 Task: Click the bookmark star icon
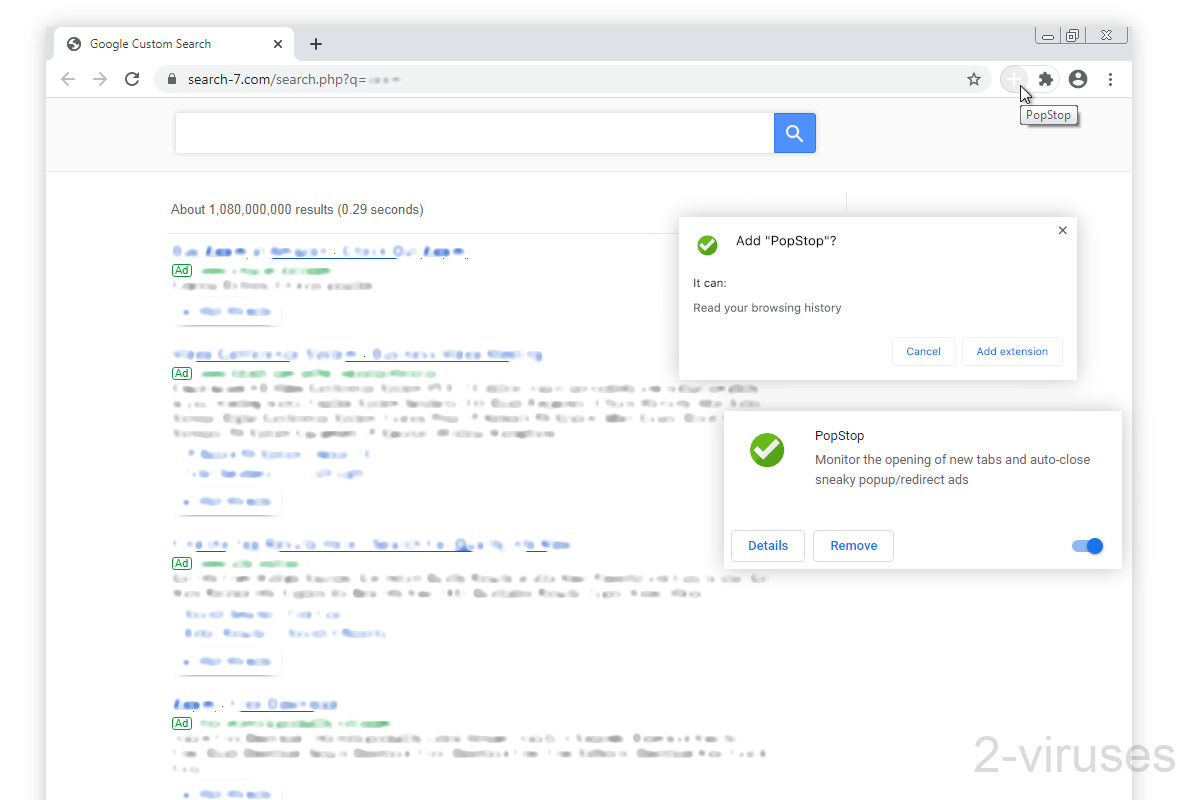tap(974, 79)
